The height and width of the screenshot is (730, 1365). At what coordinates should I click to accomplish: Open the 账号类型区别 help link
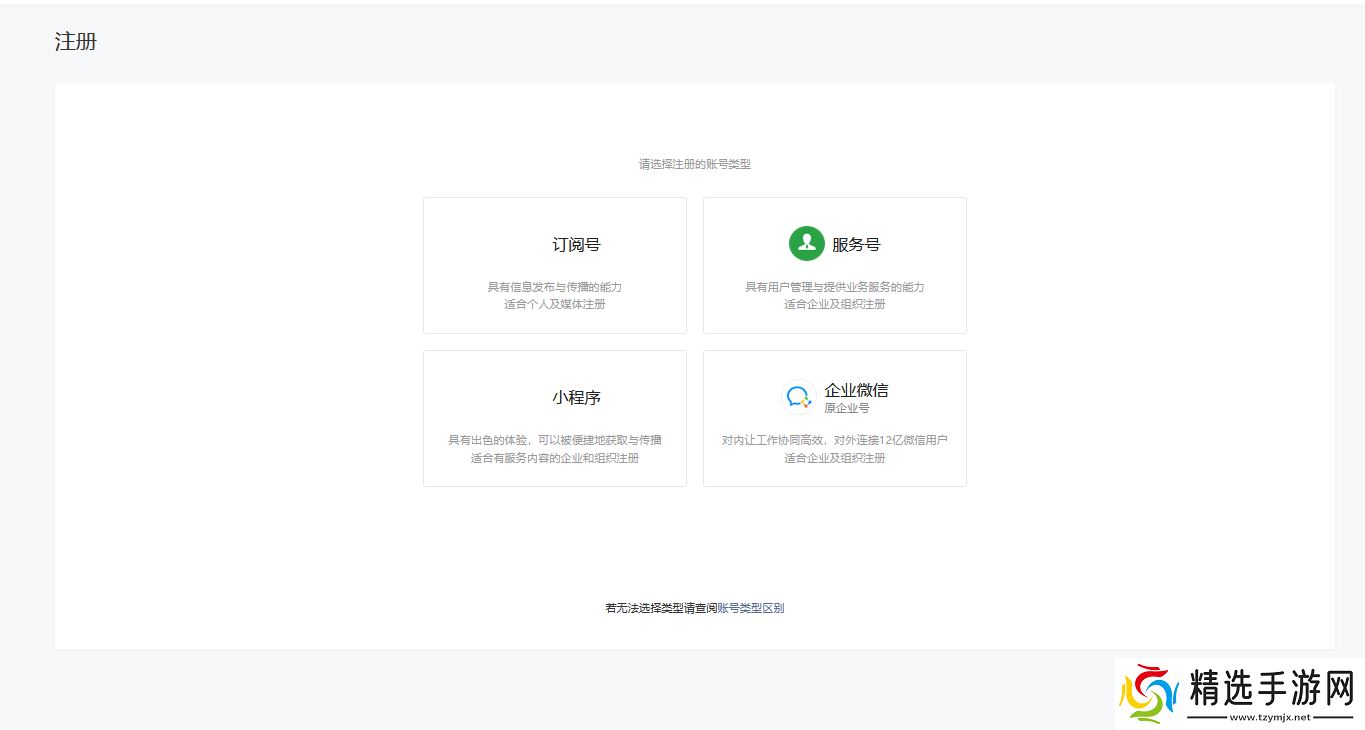(x=750, y=608)
